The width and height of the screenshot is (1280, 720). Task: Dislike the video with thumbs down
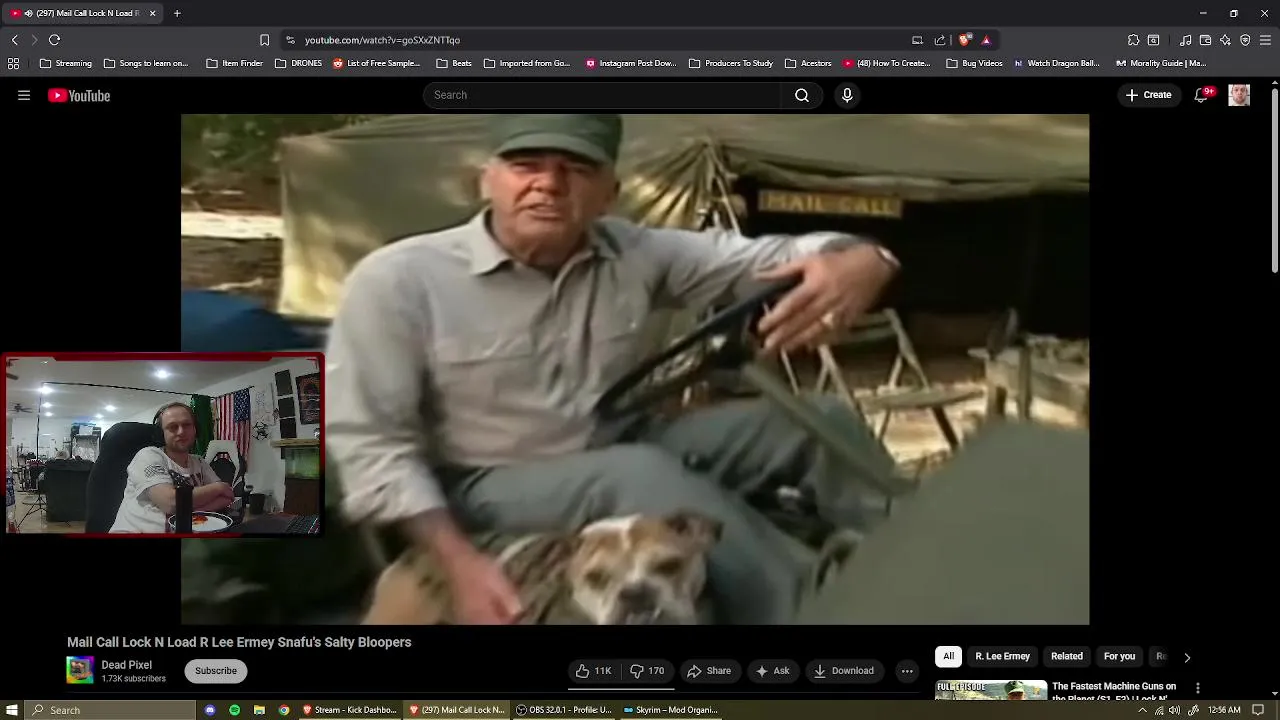[x=647, y=671]
